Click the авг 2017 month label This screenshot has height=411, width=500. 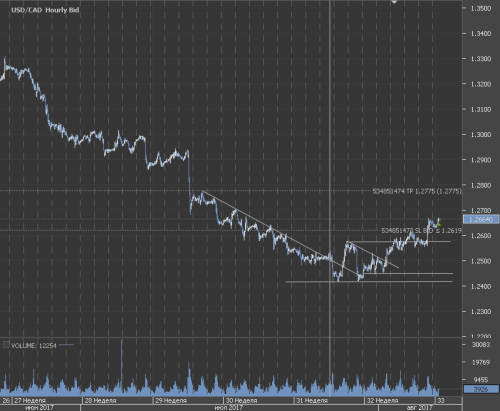[419, 408]
